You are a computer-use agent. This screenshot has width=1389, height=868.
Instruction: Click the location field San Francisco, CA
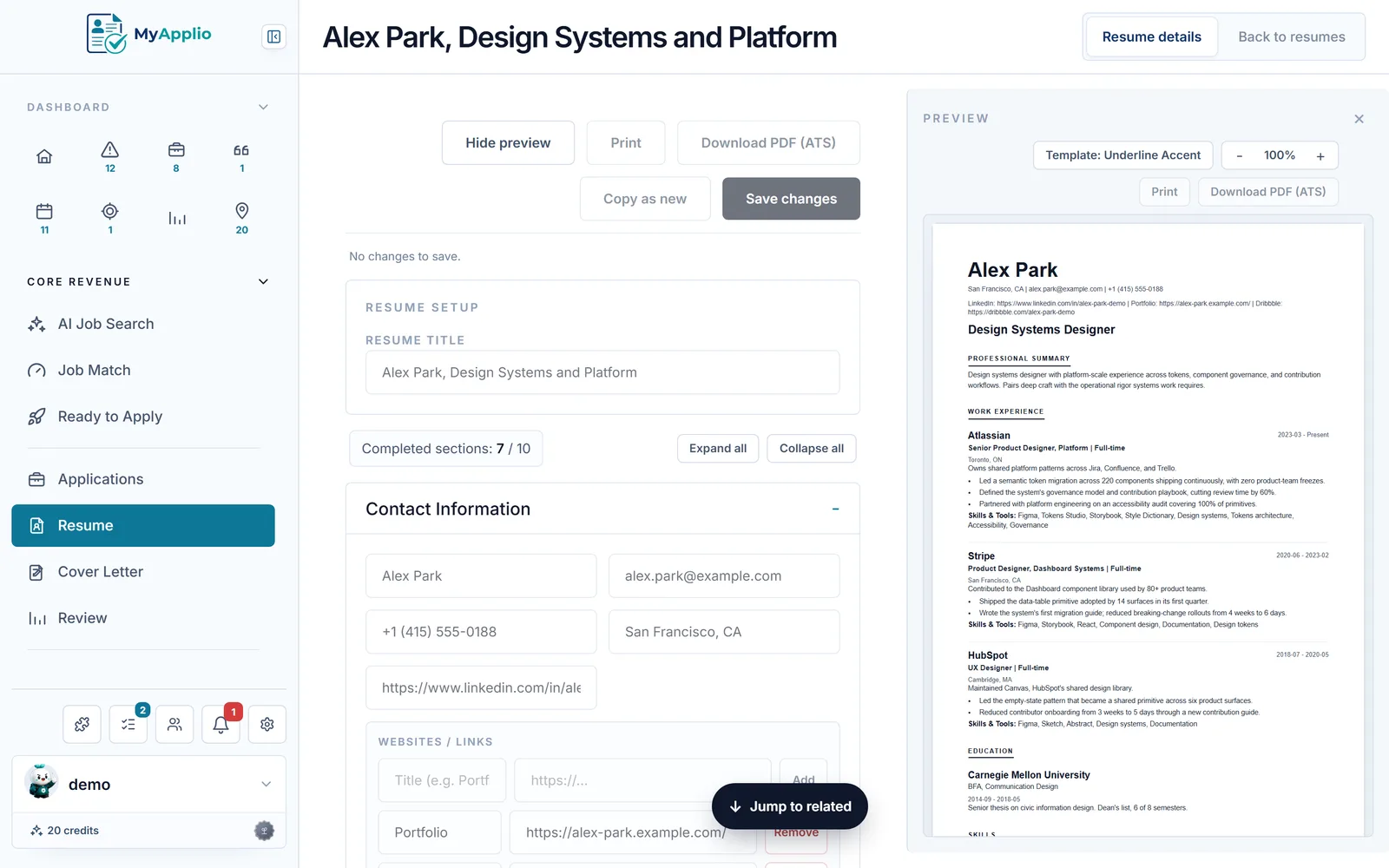[x=724, y=632]
